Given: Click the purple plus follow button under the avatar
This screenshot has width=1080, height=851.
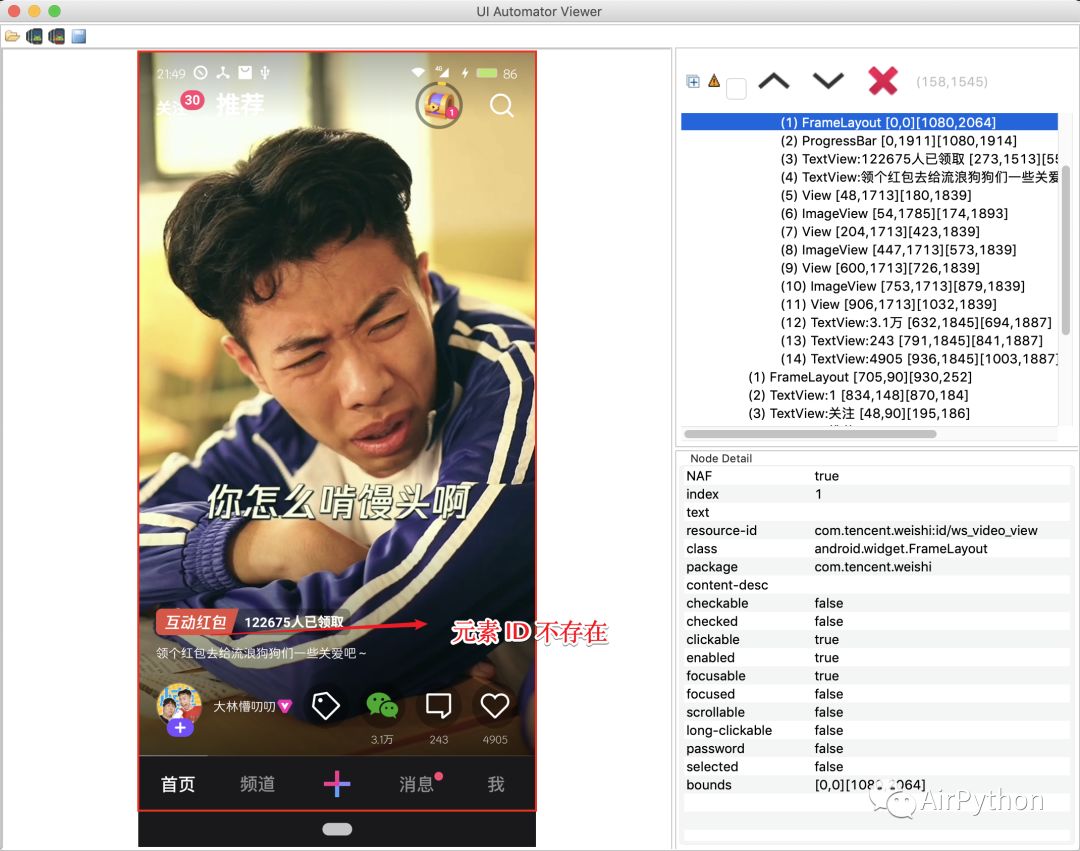Looking at the screenshot, I should click(180, 728).
